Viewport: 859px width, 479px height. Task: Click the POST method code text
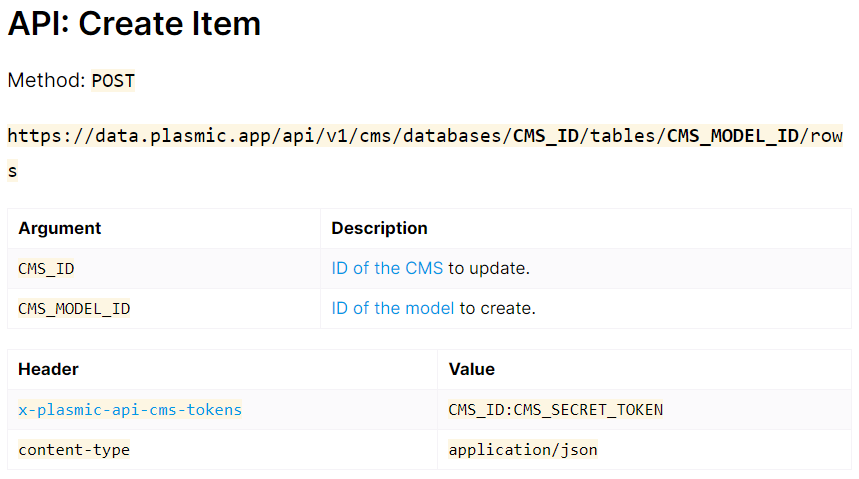point(113,81)
